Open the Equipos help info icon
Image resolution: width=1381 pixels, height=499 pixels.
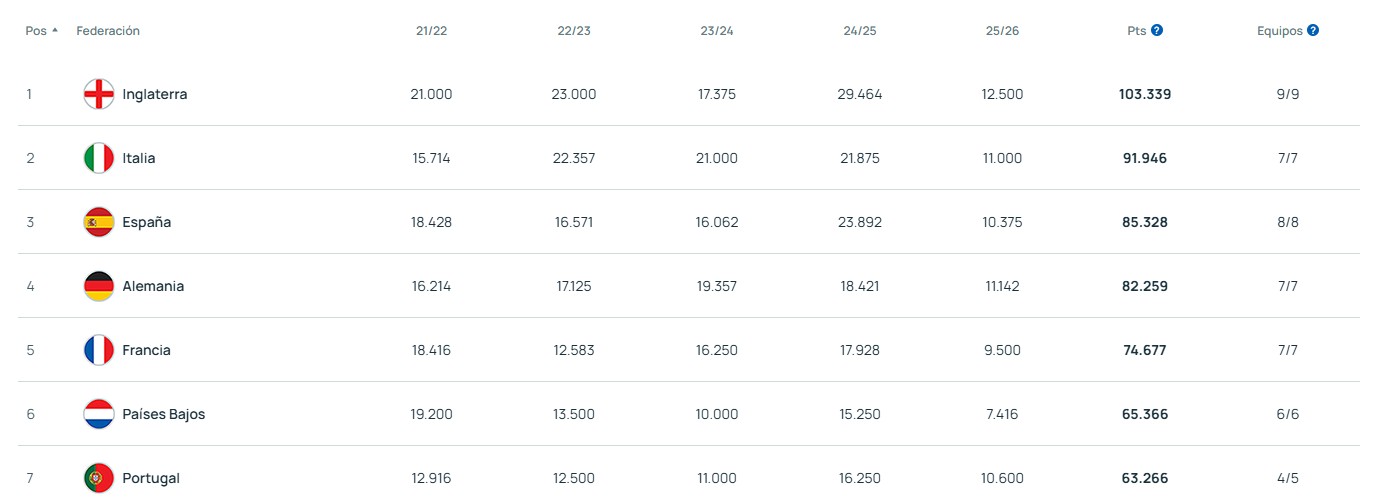1313,30
